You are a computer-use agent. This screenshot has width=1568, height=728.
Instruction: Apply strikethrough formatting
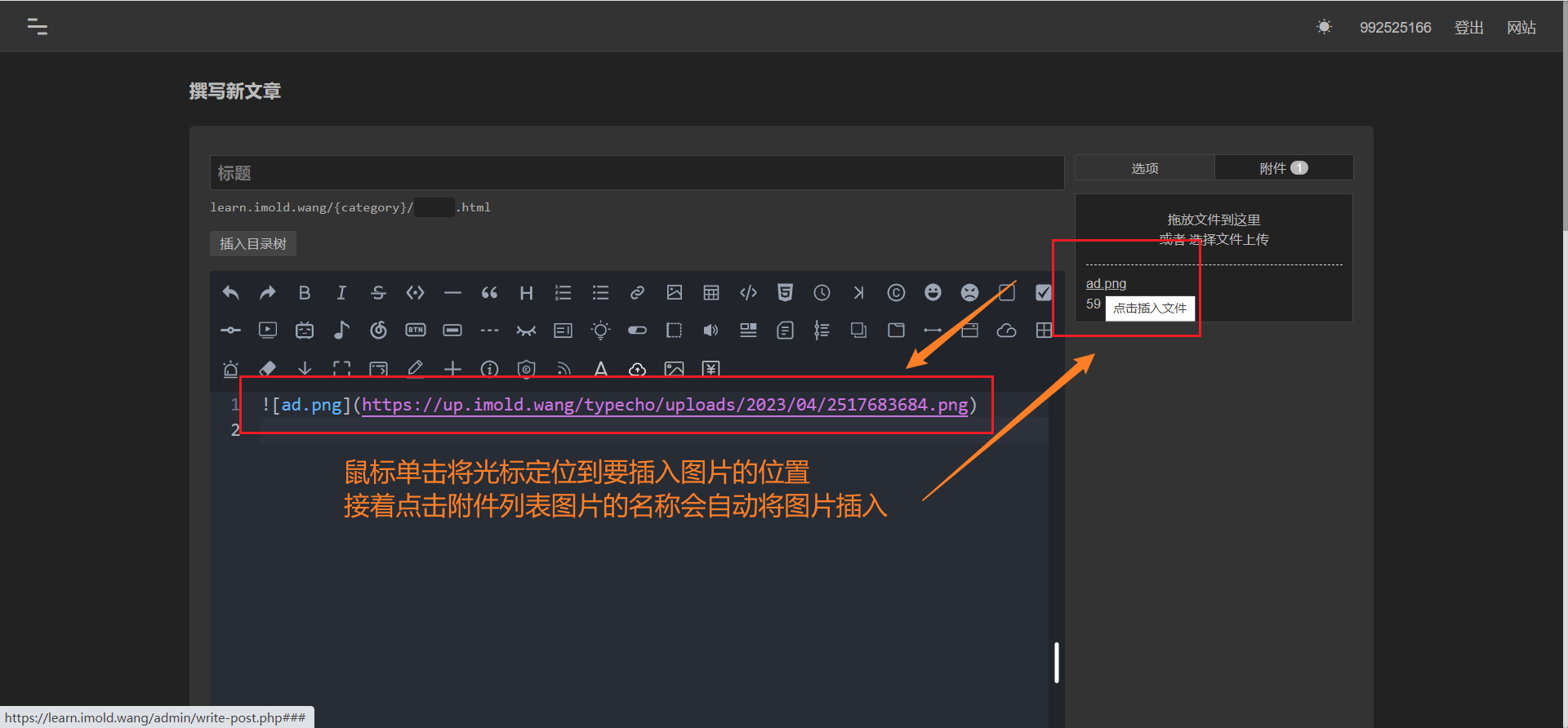[x=378, y=292]
